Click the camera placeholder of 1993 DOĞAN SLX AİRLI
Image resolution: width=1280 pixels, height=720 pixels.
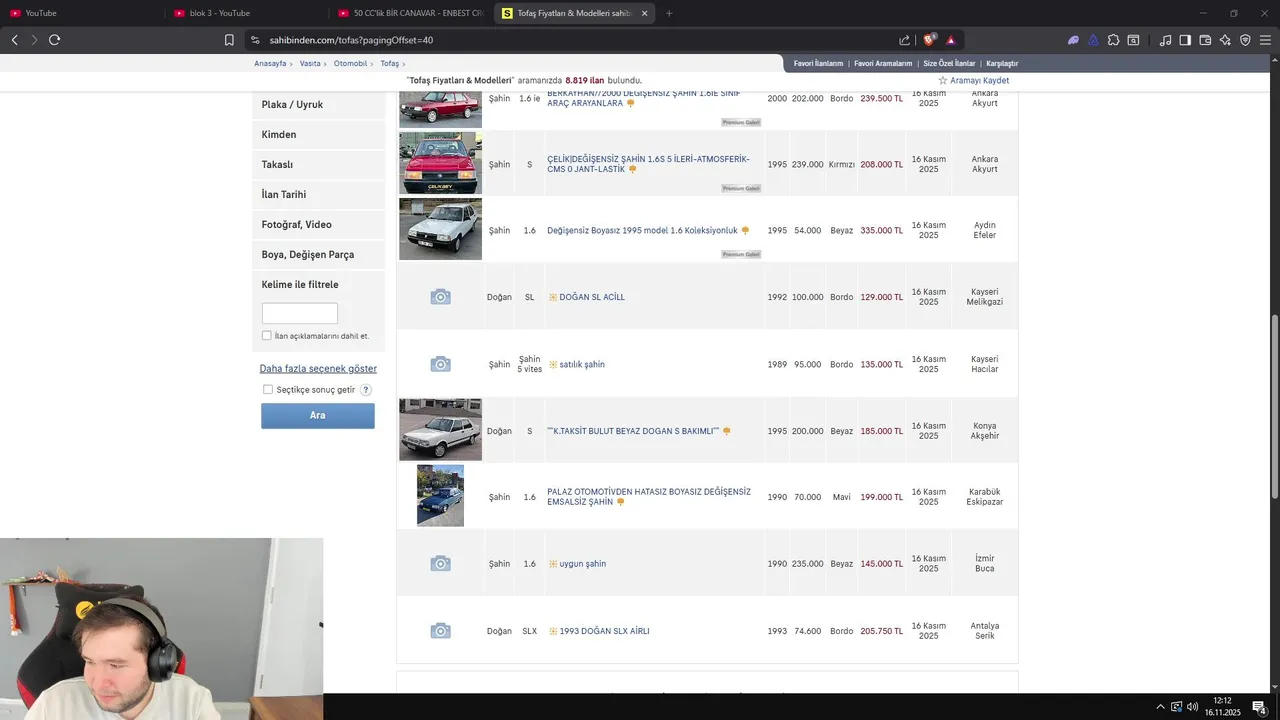[x=440, y=631]
